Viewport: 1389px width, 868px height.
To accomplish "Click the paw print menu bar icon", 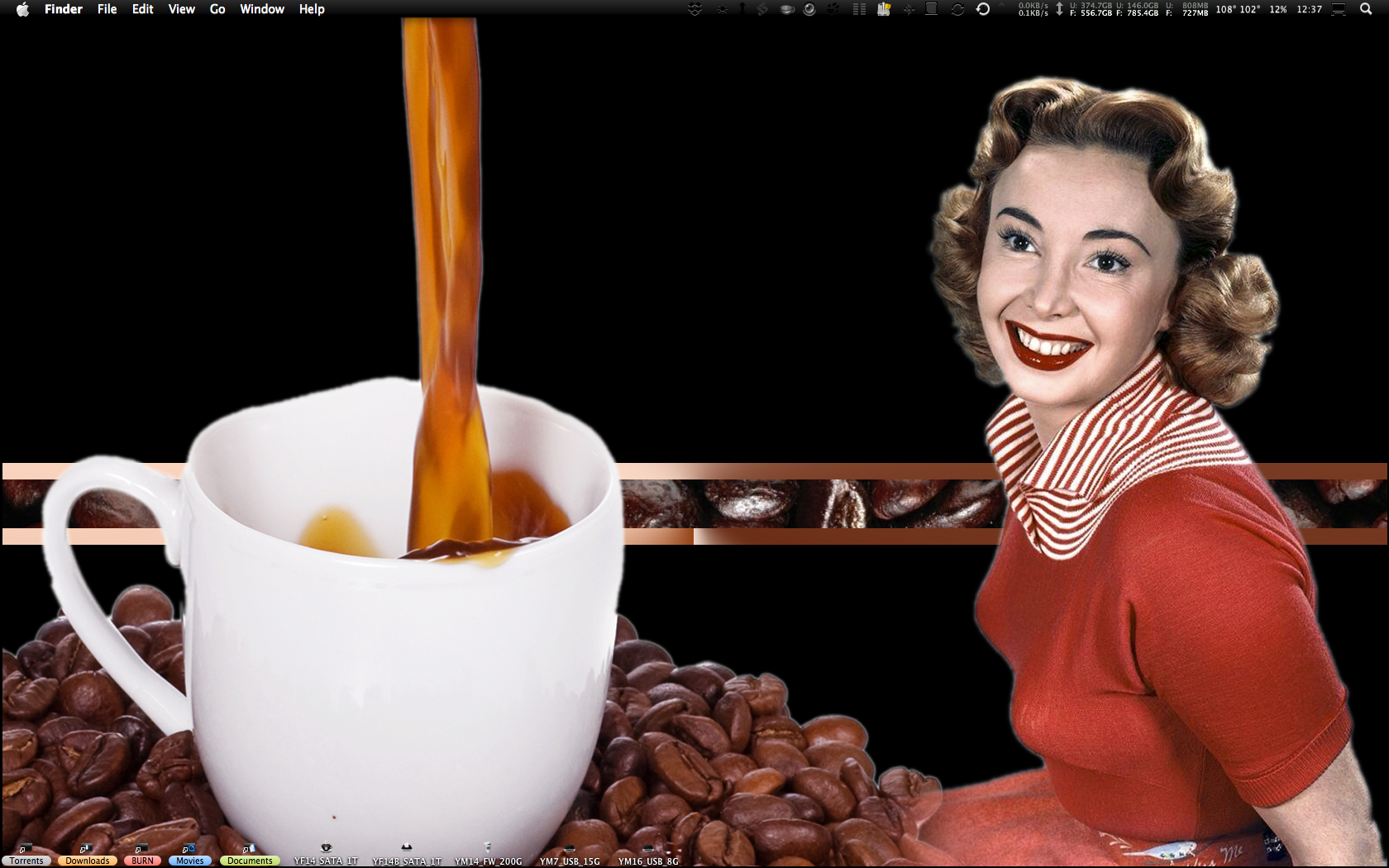I will (833, 9).
